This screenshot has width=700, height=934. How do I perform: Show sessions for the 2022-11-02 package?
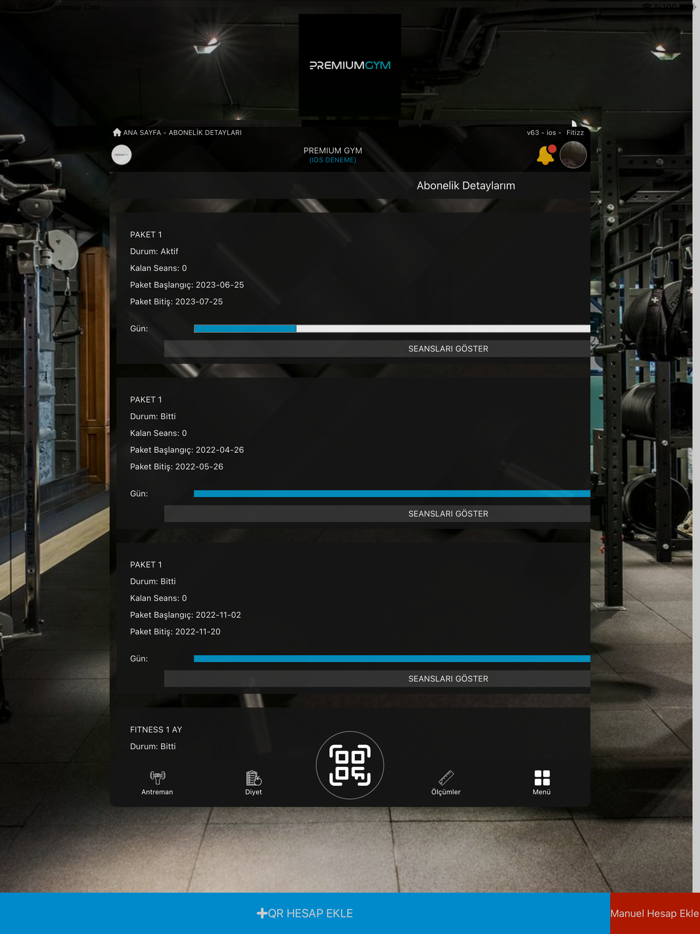(377, 678)
